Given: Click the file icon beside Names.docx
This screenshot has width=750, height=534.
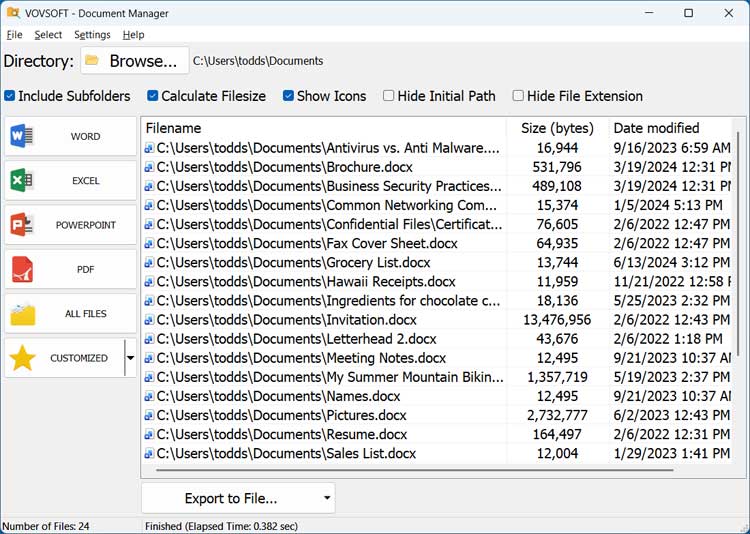Looking at the screenshot, I should (149, 396).
